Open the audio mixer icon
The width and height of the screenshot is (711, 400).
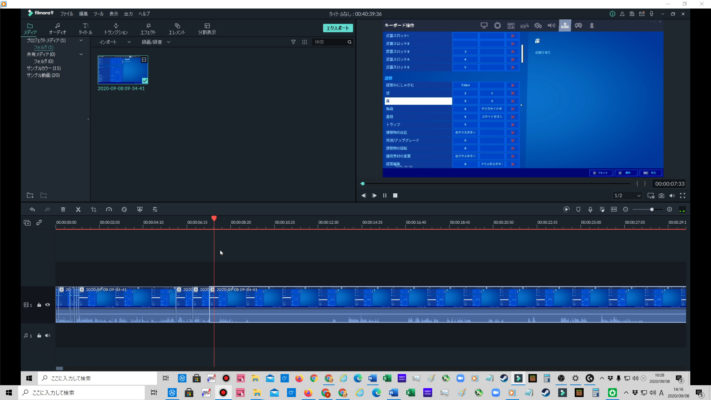[602, 210]
